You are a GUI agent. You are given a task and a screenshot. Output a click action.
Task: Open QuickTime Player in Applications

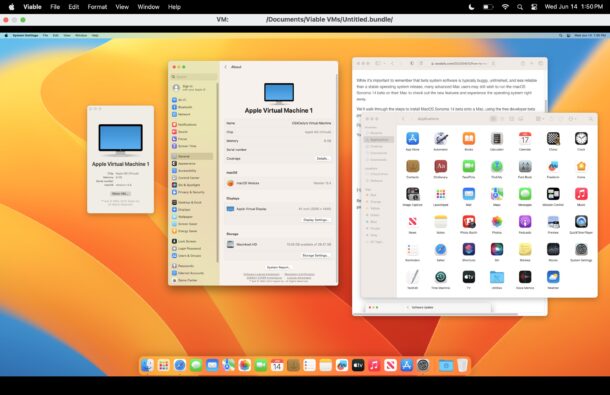point(581,222)
